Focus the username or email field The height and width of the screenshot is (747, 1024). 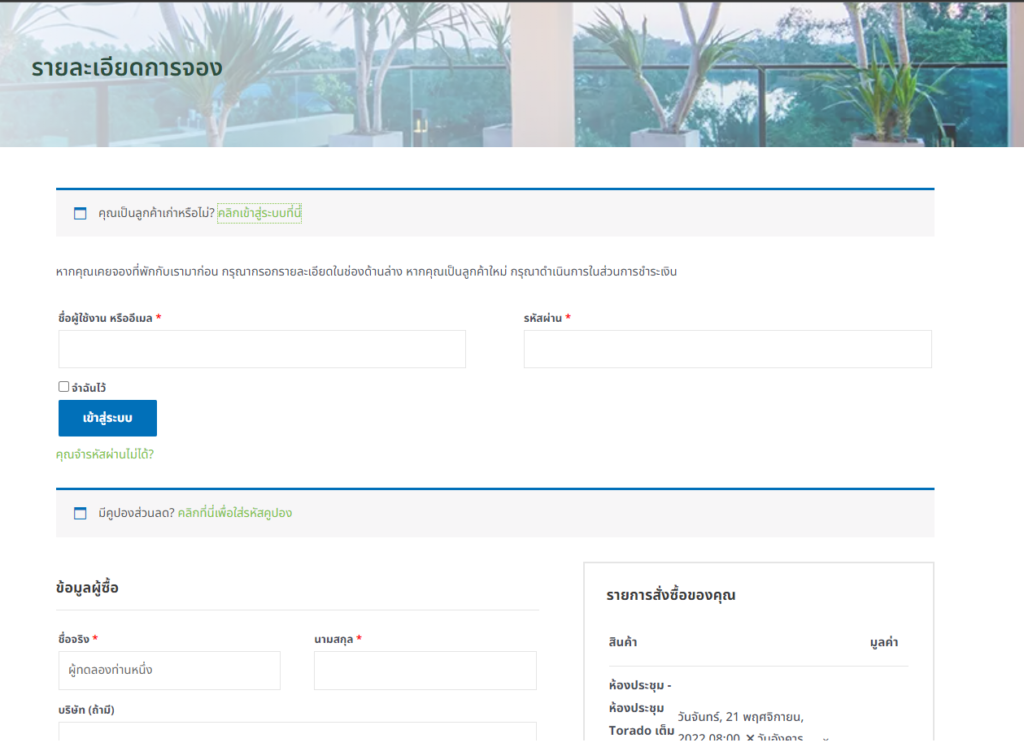tap(262, 349)
